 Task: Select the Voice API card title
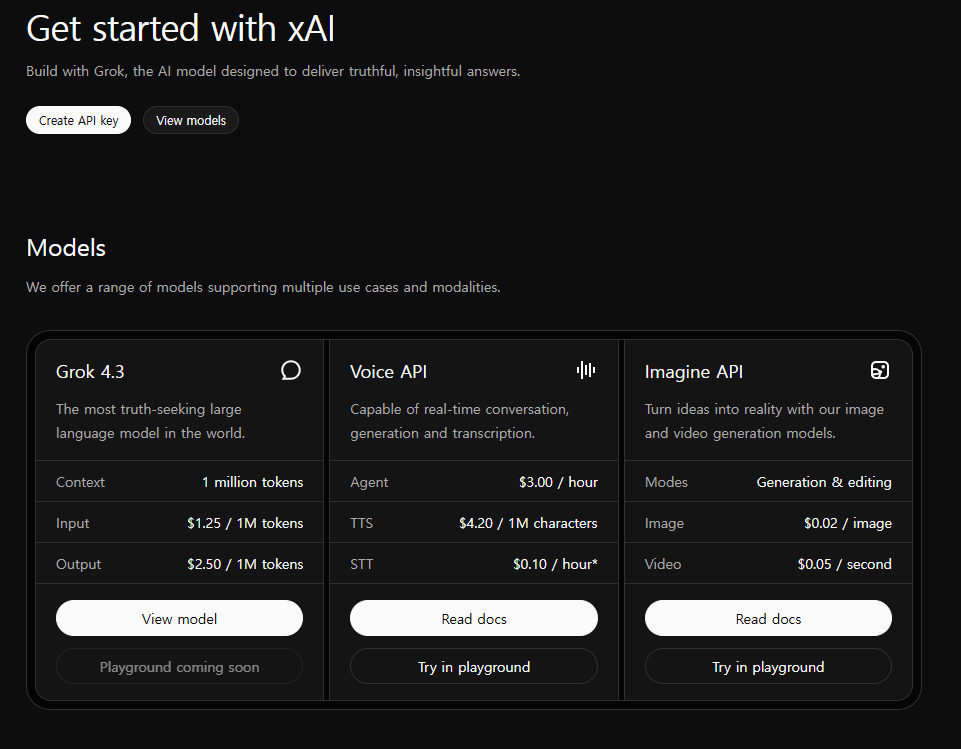tap(389, 371)
